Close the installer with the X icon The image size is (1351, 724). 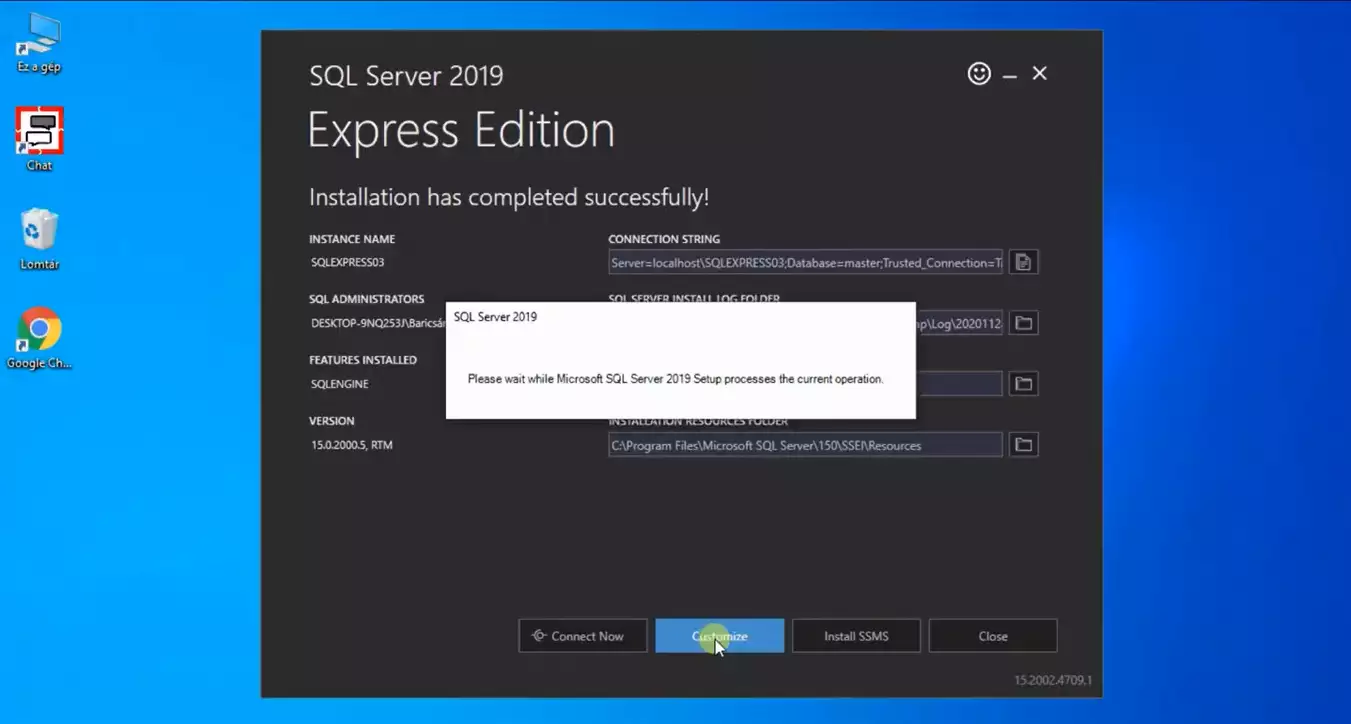point(1040,73)
